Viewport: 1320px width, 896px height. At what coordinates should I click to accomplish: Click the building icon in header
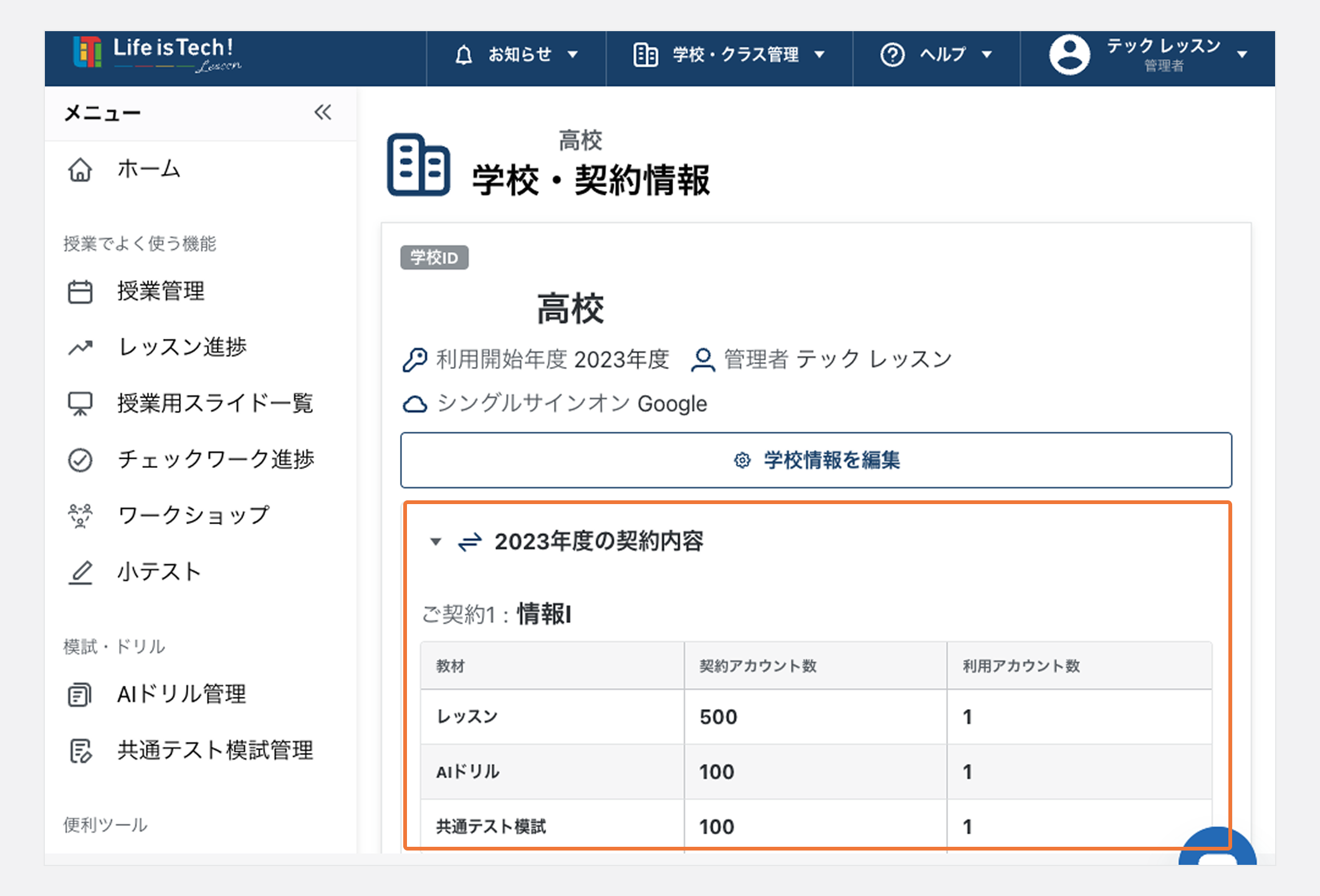pyautogui.click(x=645, y=55)
